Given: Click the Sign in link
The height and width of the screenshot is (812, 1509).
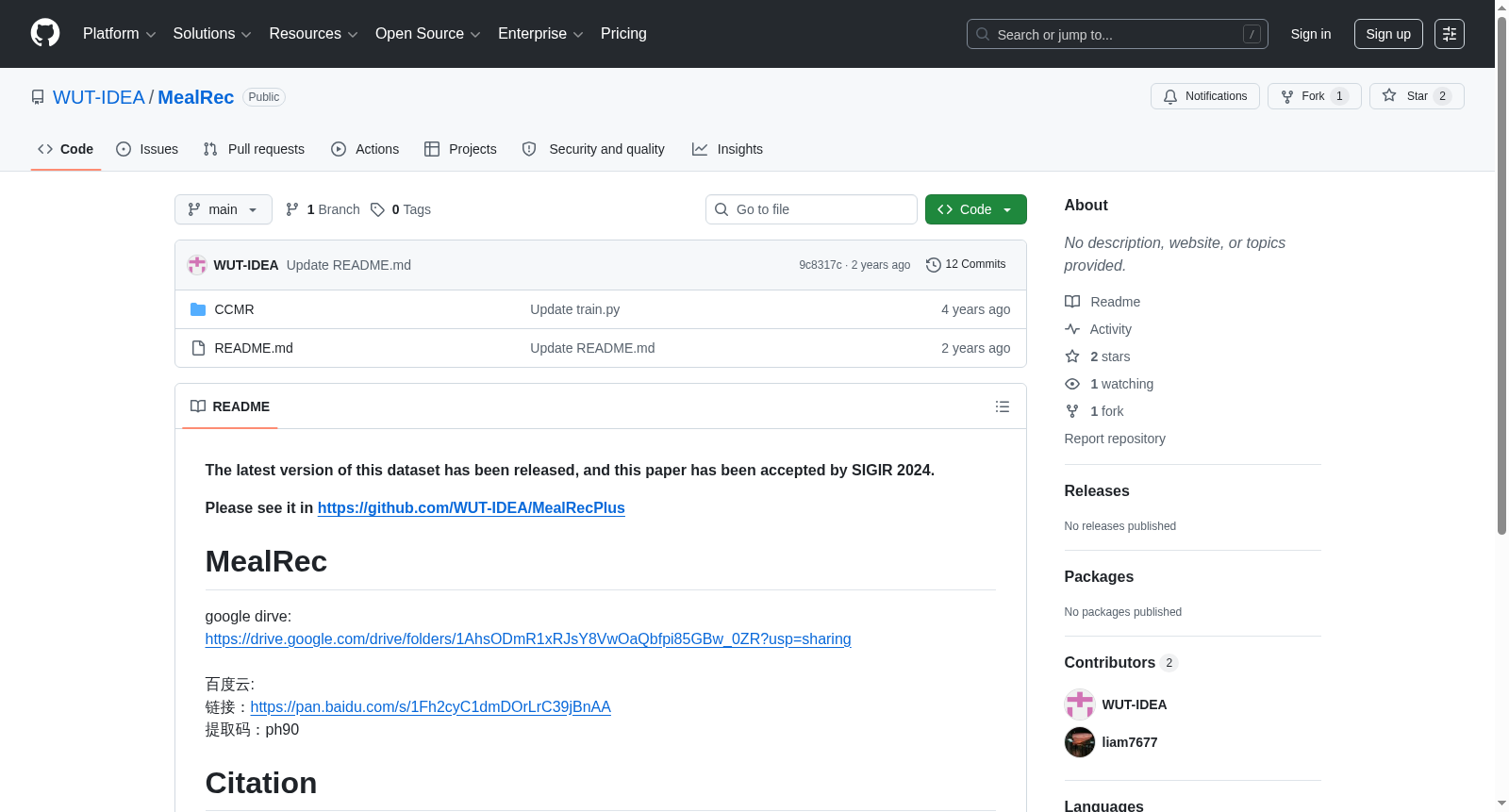Looking at the screenshot, I should [1311, 34].
